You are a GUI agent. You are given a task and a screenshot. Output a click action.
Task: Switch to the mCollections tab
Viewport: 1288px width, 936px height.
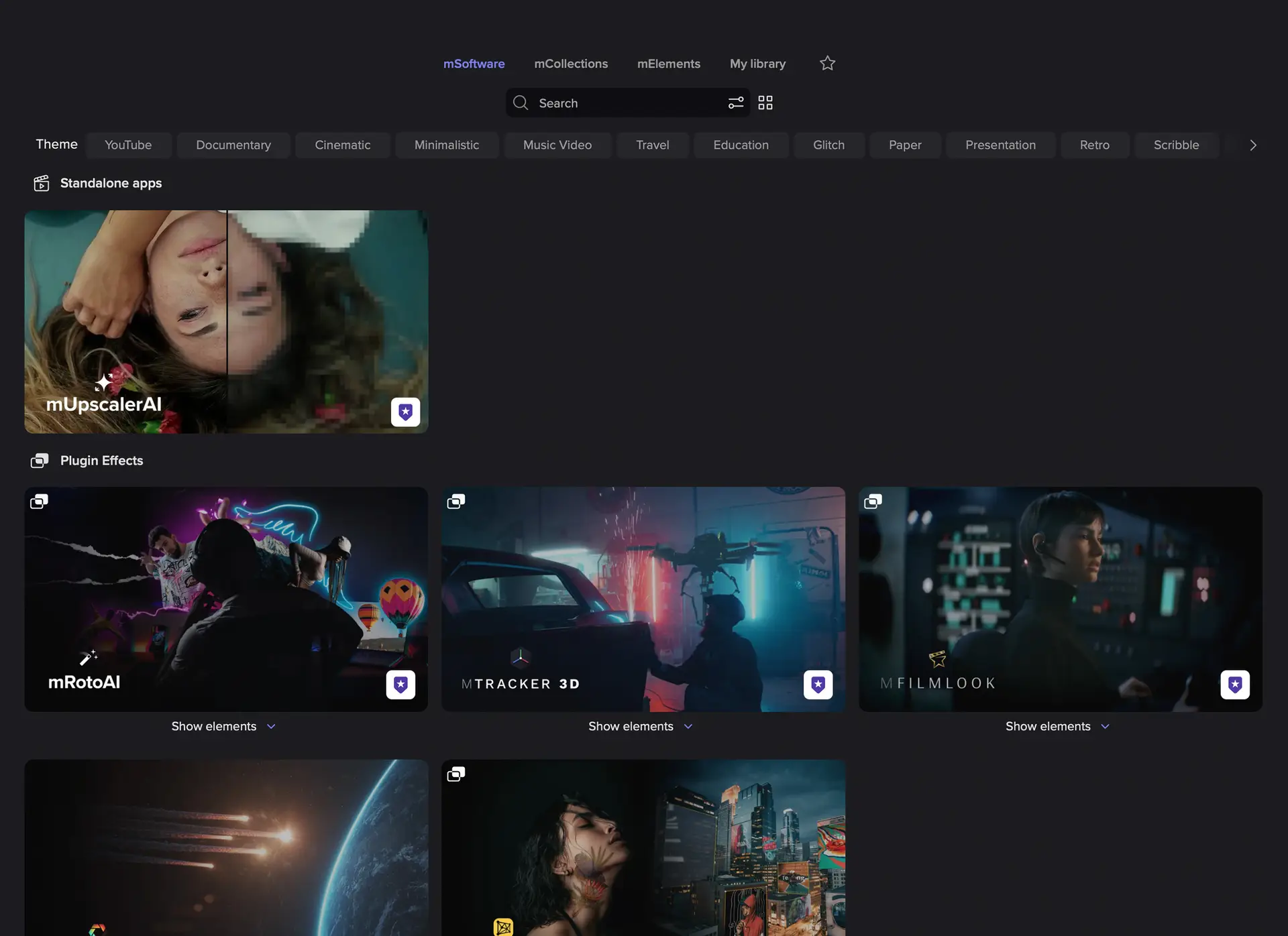[x=571, y=64]
